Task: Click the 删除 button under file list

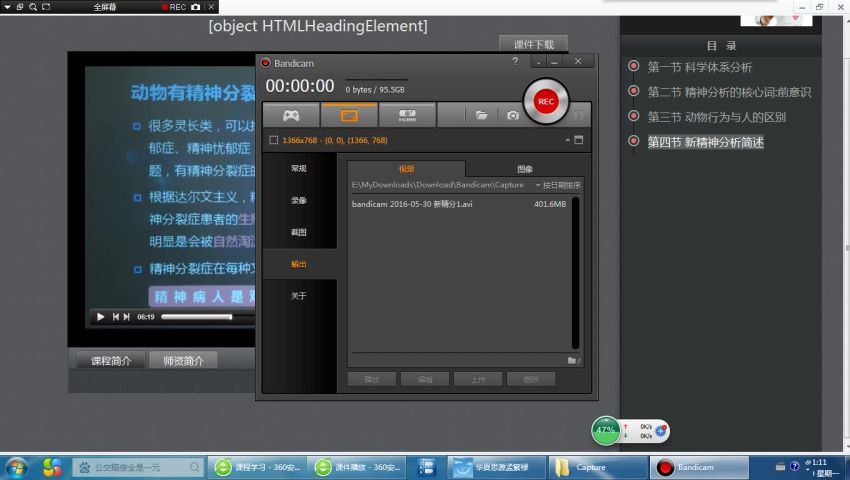Action: (x=531, y=379)
